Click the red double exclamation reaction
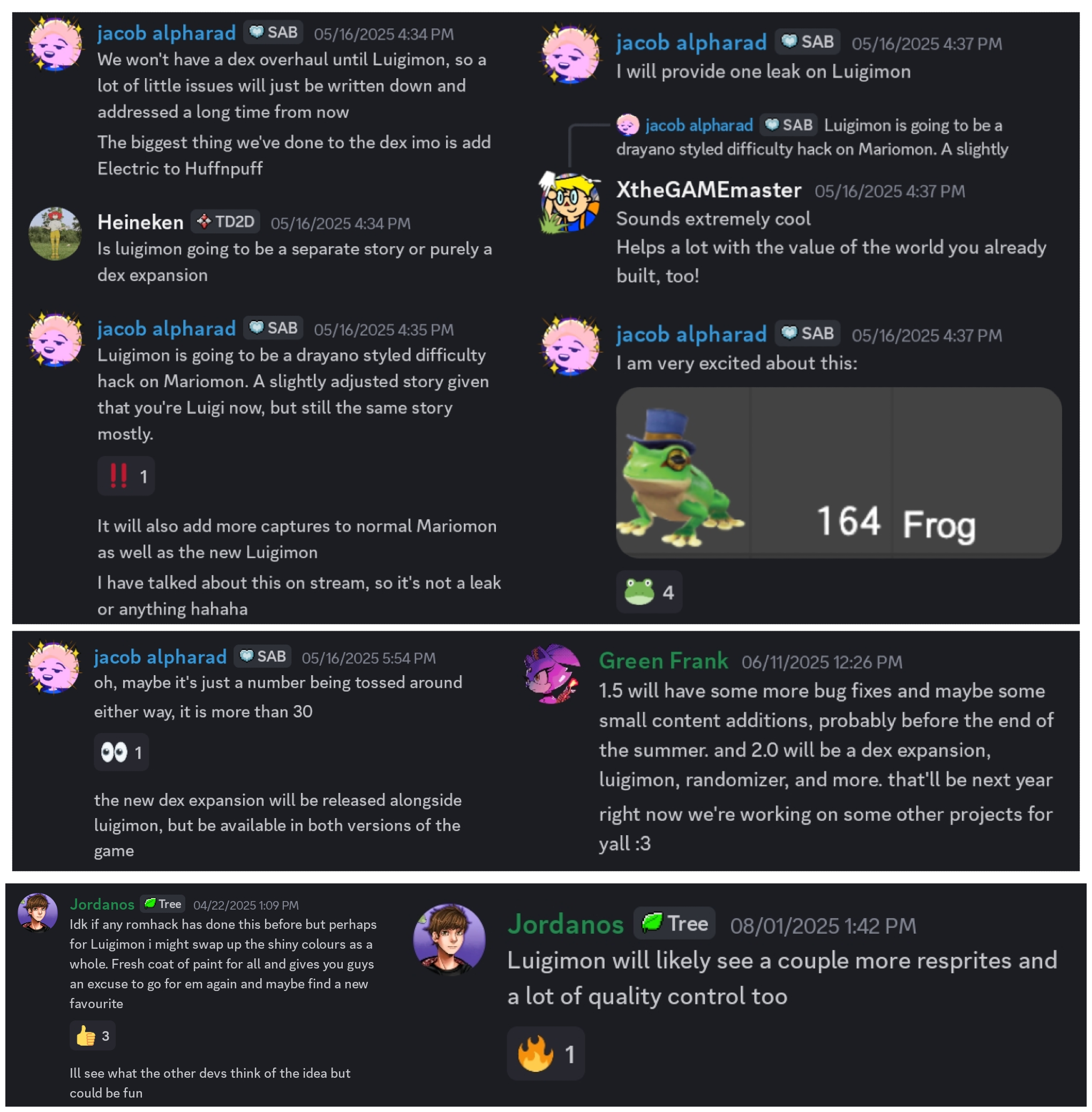The image size is (1092, 1112). pos(126,475)
